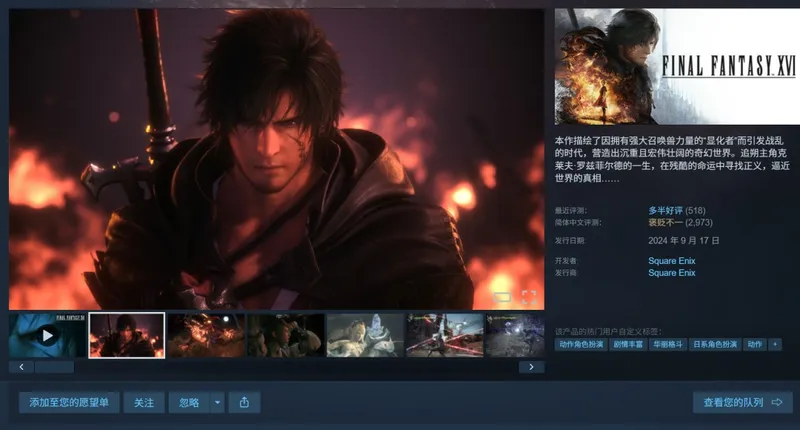Select the 动作 tag
The width and height of the screenshot is (800, 430).
pos(755,344)
